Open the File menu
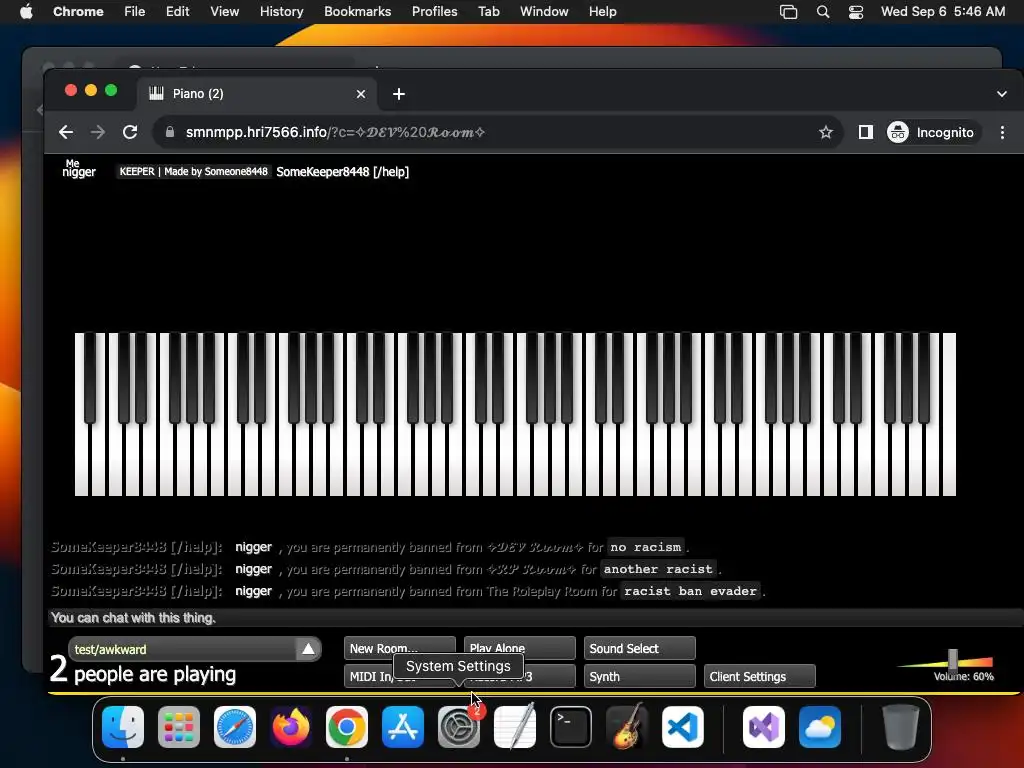The height and width of the screenshot is (768, 1024). point(135,12)
